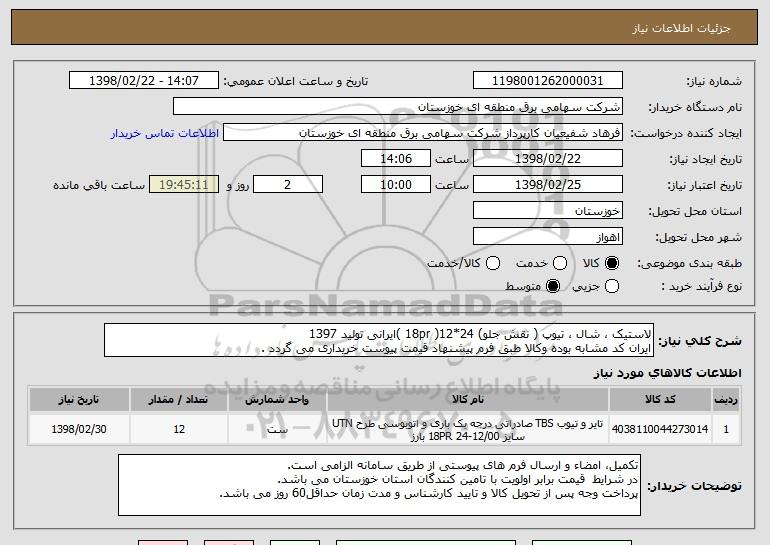This screenshot has height=545, width=770.
Task: Open the اطلاعات تماس خریدار link
Action: (165, 134)
